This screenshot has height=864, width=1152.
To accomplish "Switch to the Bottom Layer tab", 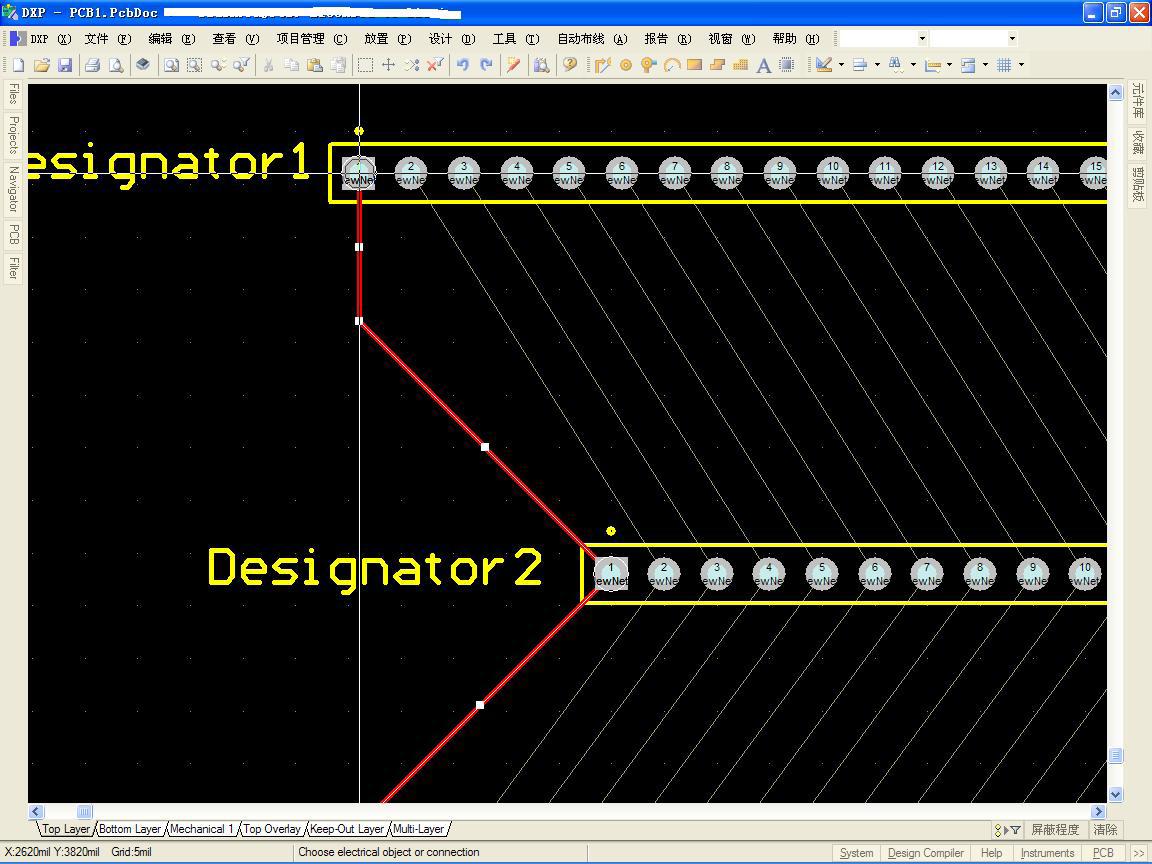I will (130, 829).
